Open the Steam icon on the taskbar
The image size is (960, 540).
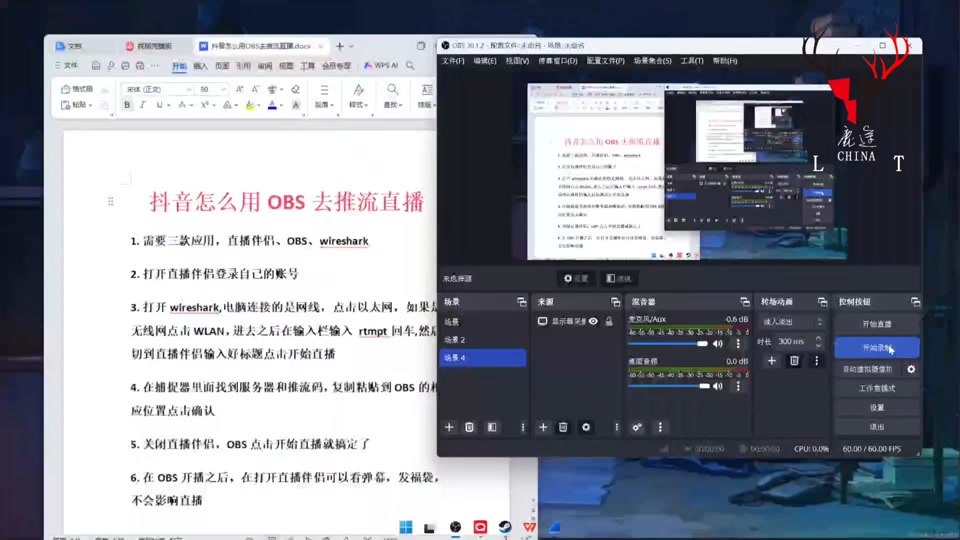point(504,527)
